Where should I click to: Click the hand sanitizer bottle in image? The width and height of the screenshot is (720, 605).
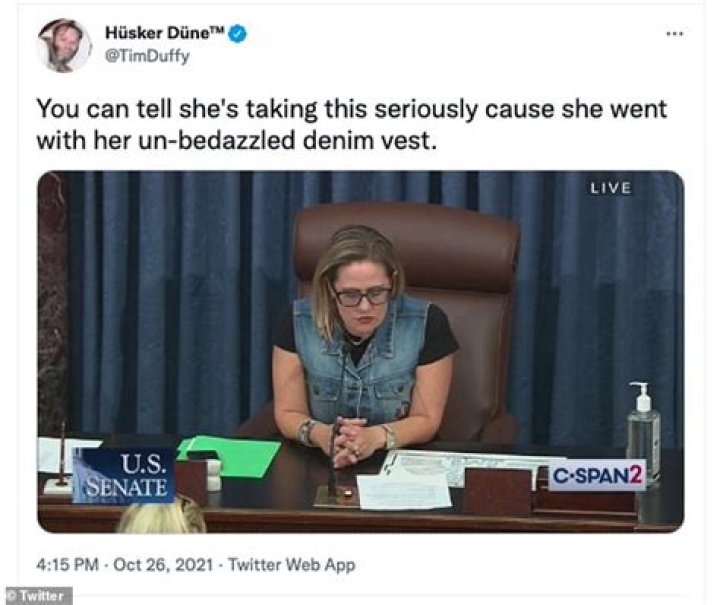(x=644, y=425)
